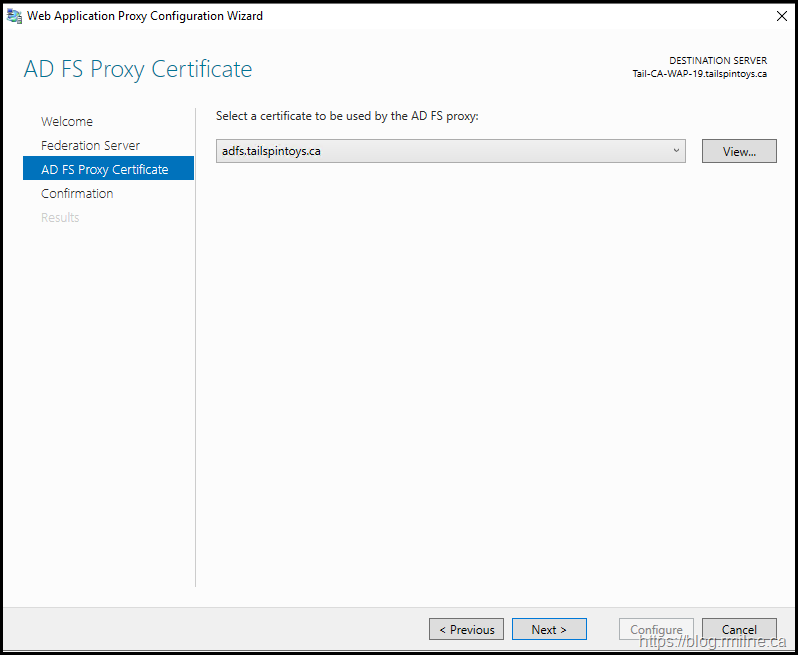Proceed with the Next button

click(x=549, y=629)
